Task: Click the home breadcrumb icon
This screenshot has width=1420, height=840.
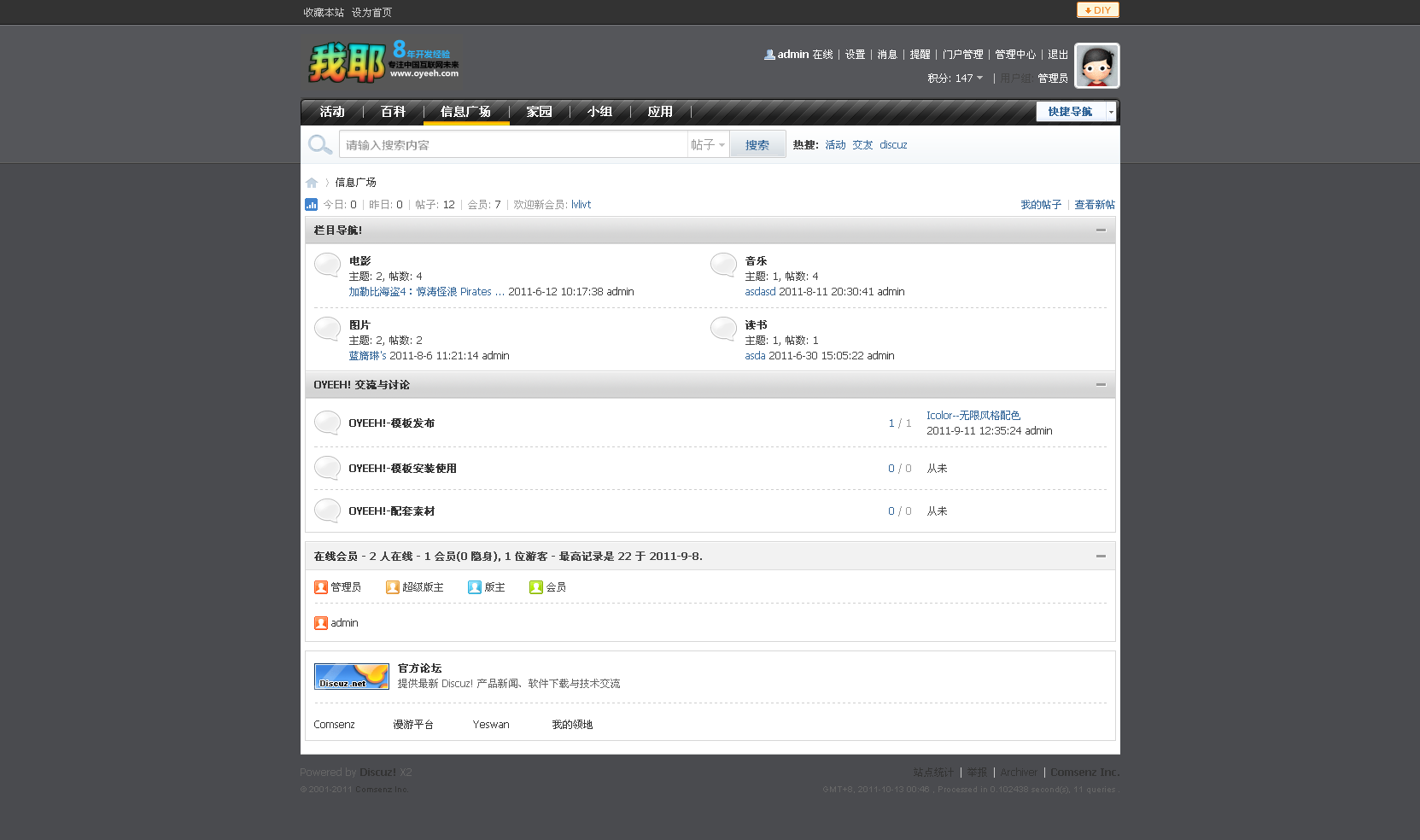Action: coord(312,183)
